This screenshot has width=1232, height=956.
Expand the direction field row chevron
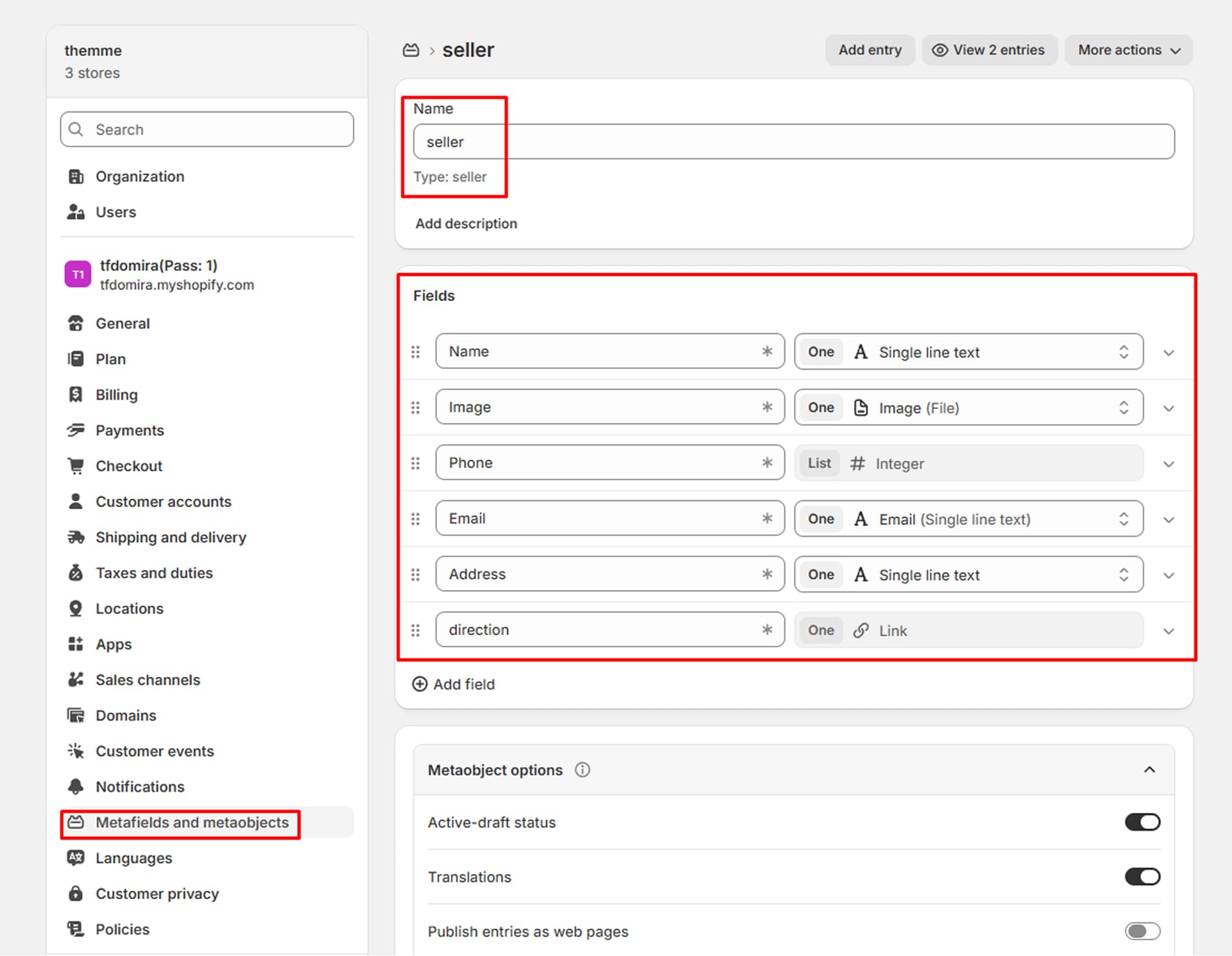pyautogui.click(x=1169, y=631)
